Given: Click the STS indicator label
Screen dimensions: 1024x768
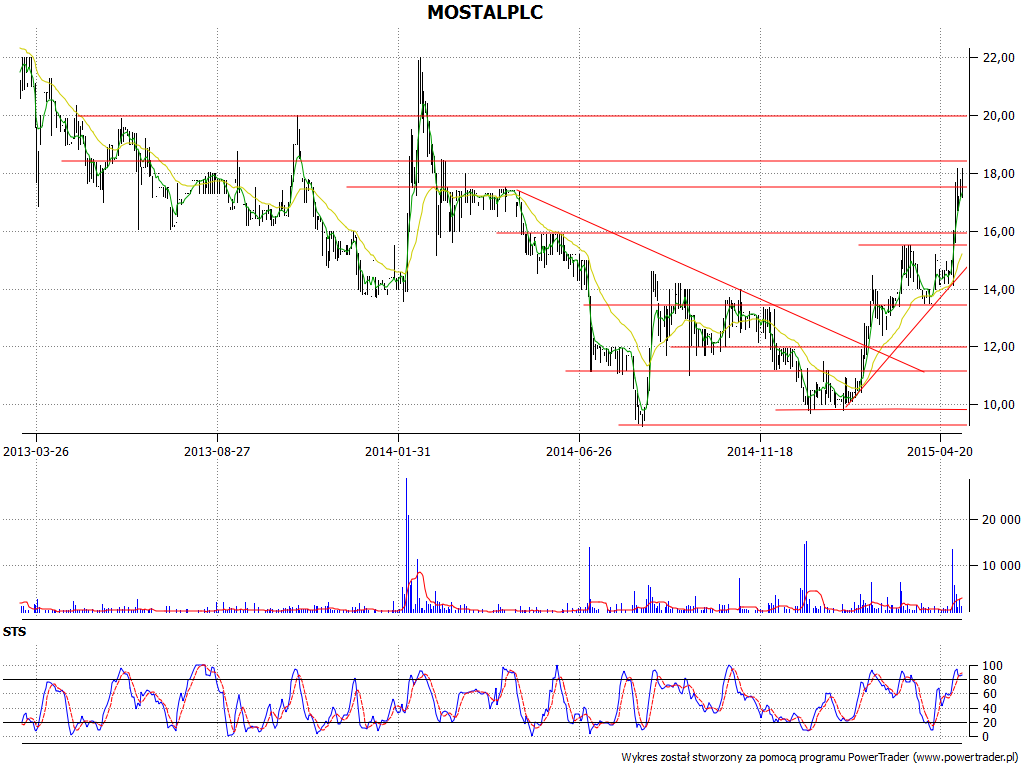Looking at the screenshot, I should point(14,632).
